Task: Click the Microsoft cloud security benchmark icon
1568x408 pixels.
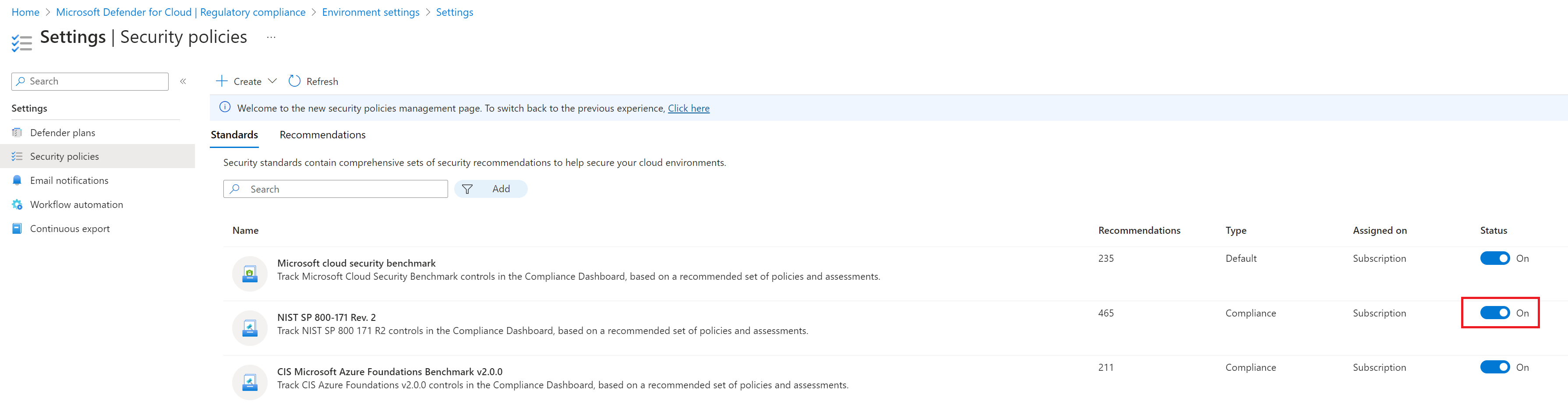Action: coord(250,274)
